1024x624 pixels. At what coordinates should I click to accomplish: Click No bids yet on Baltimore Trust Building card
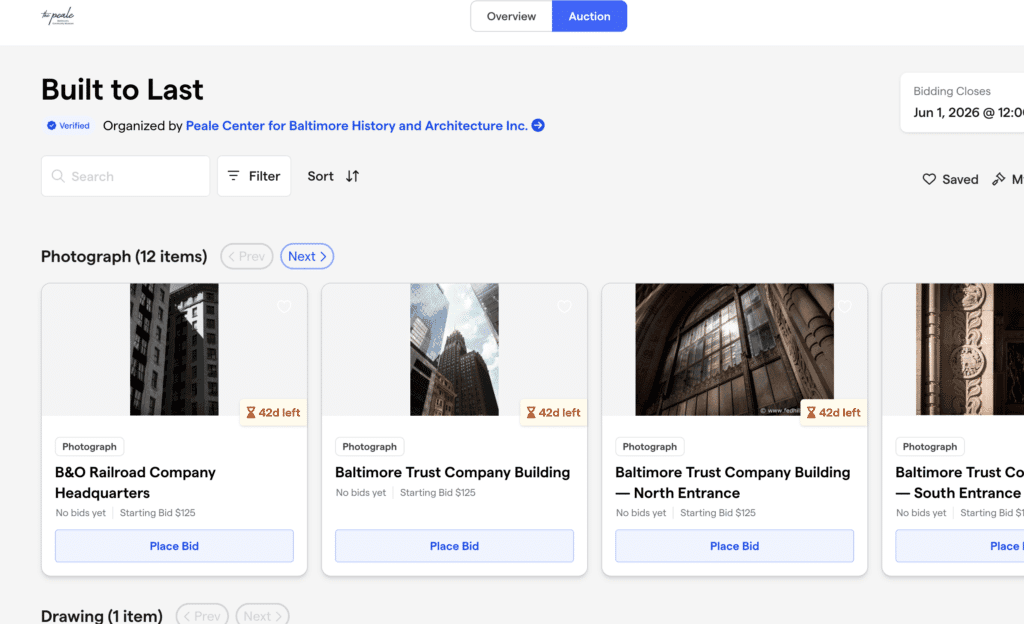tap(361, 493)
